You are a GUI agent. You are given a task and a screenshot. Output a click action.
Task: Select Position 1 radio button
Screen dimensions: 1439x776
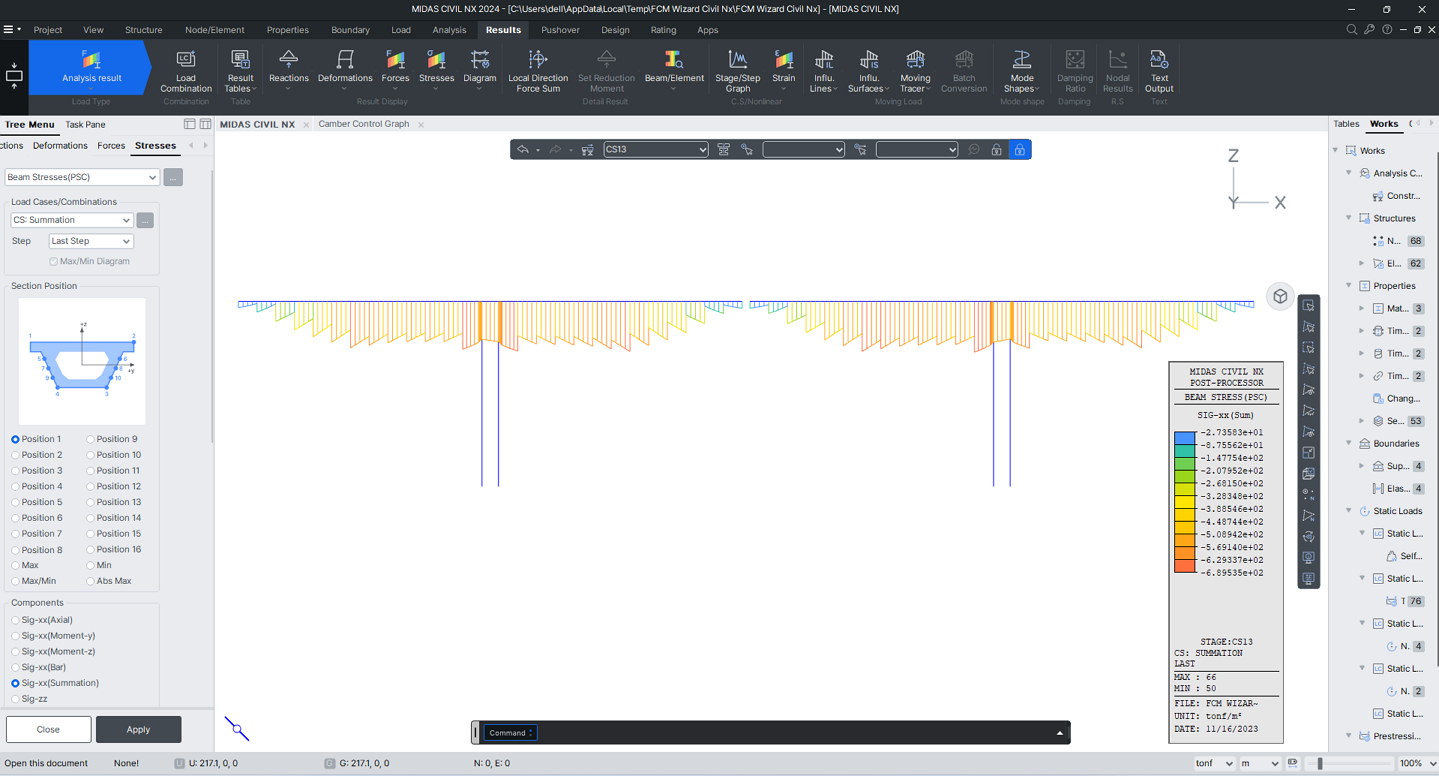click(x=15, y=439)
